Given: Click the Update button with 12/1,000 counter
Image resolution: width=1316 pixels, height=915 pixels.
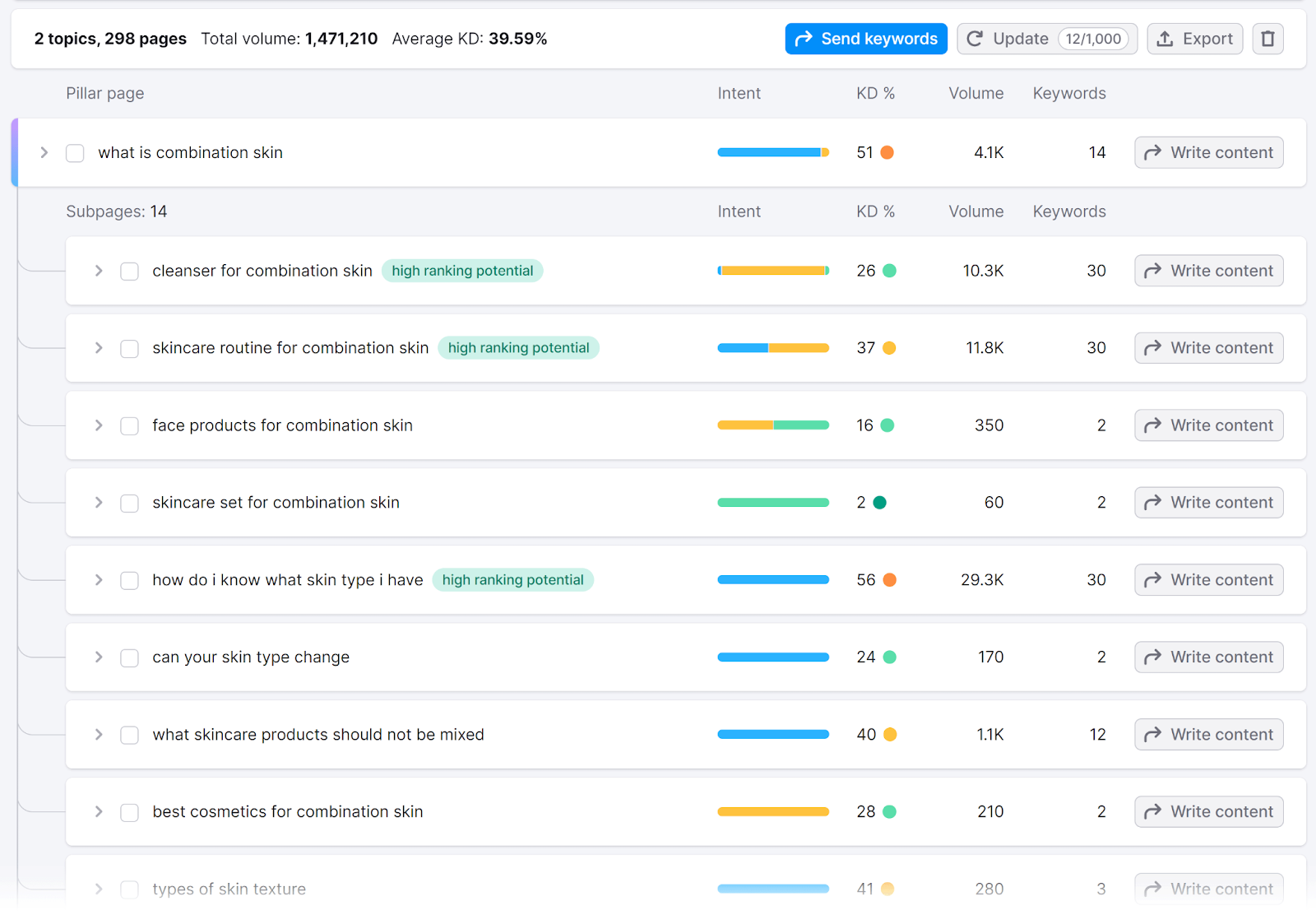Looking at the screenshot, I should click(x=1047, y=39).
